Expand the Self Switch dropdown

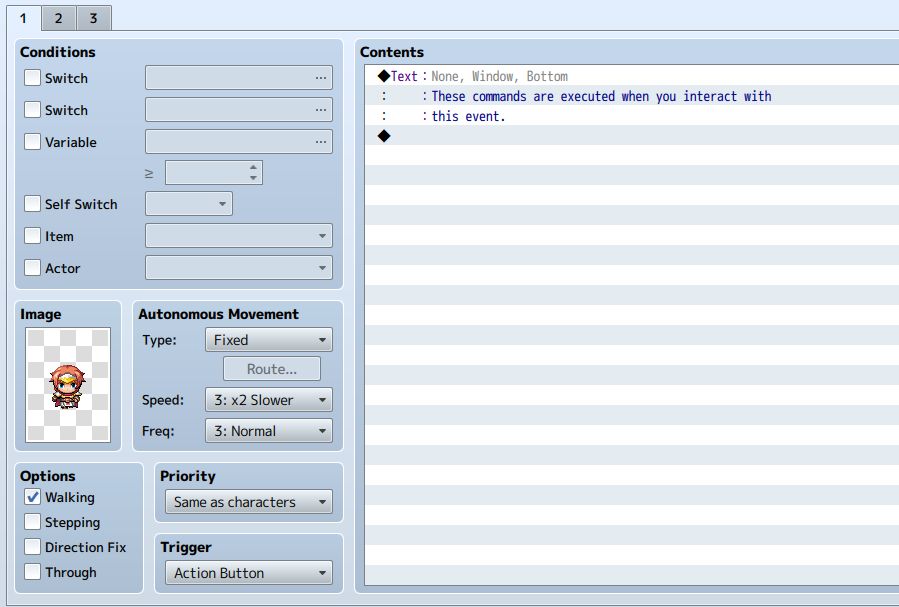click(x=189, y=203)
